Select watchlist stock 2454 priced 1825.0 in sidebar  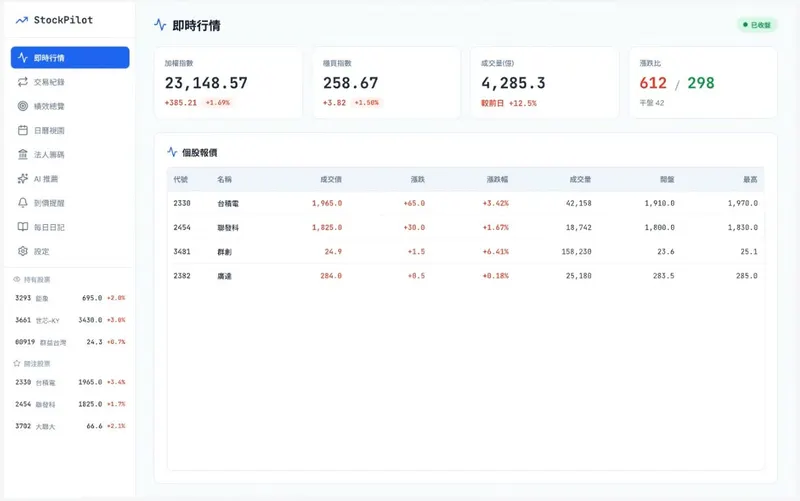tap(70, 404)
